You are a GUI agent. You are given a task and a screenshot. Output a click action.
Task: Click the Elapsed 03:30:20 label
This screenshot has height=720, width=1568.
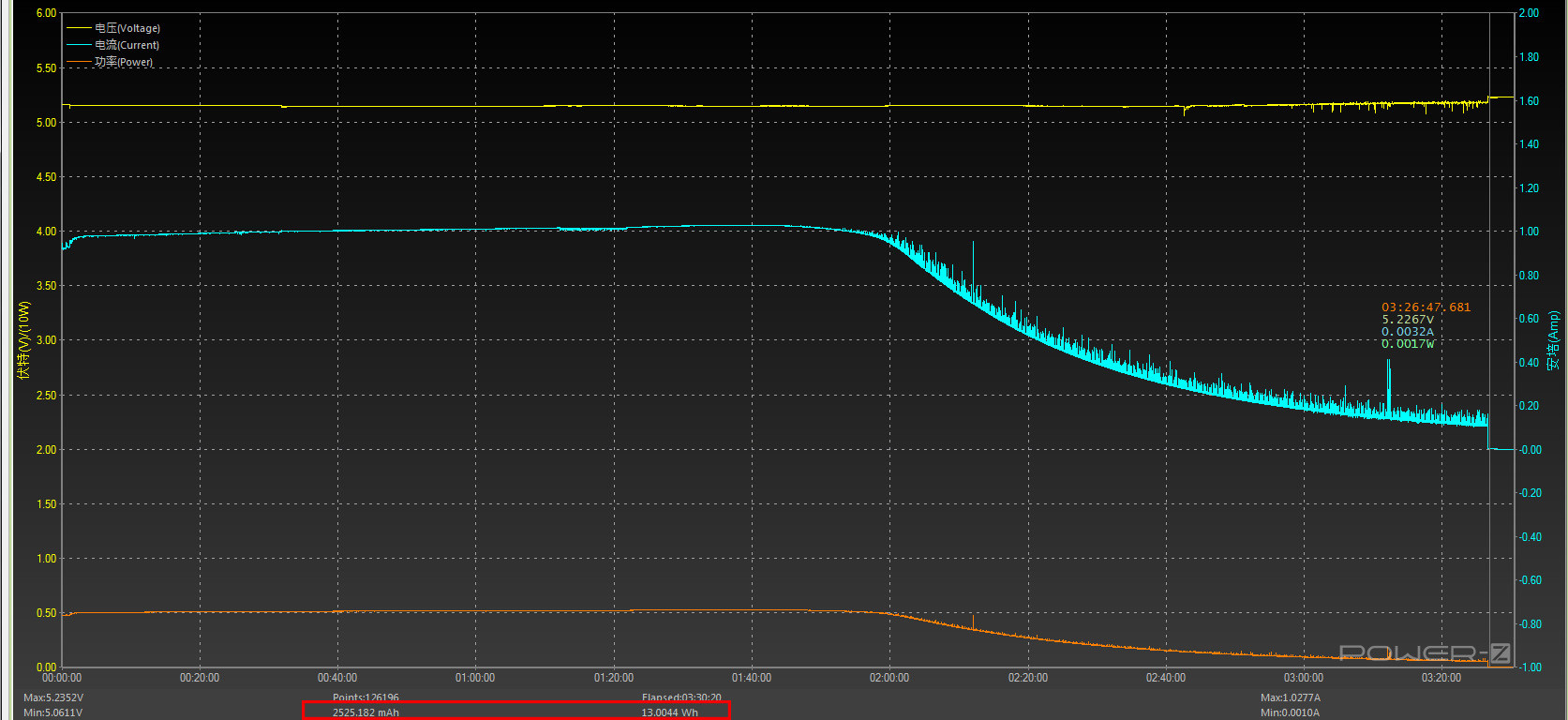pyautogui.click(x=681, y=697)
